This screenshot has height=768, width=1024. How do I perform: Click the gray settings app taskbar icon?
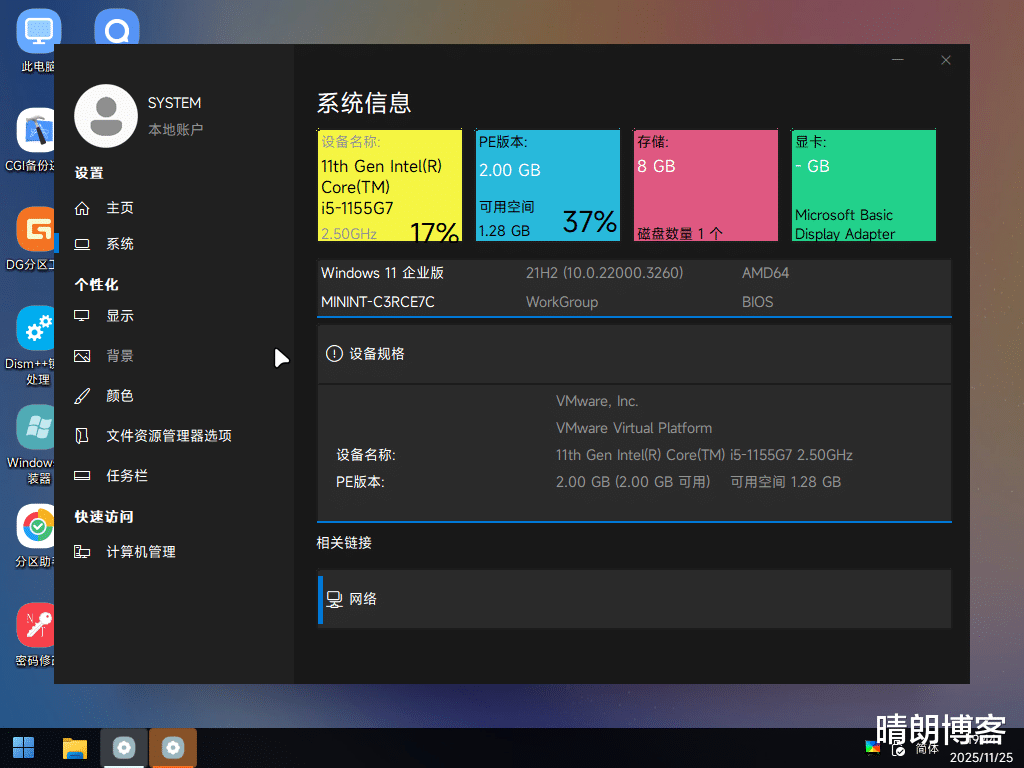123,748
